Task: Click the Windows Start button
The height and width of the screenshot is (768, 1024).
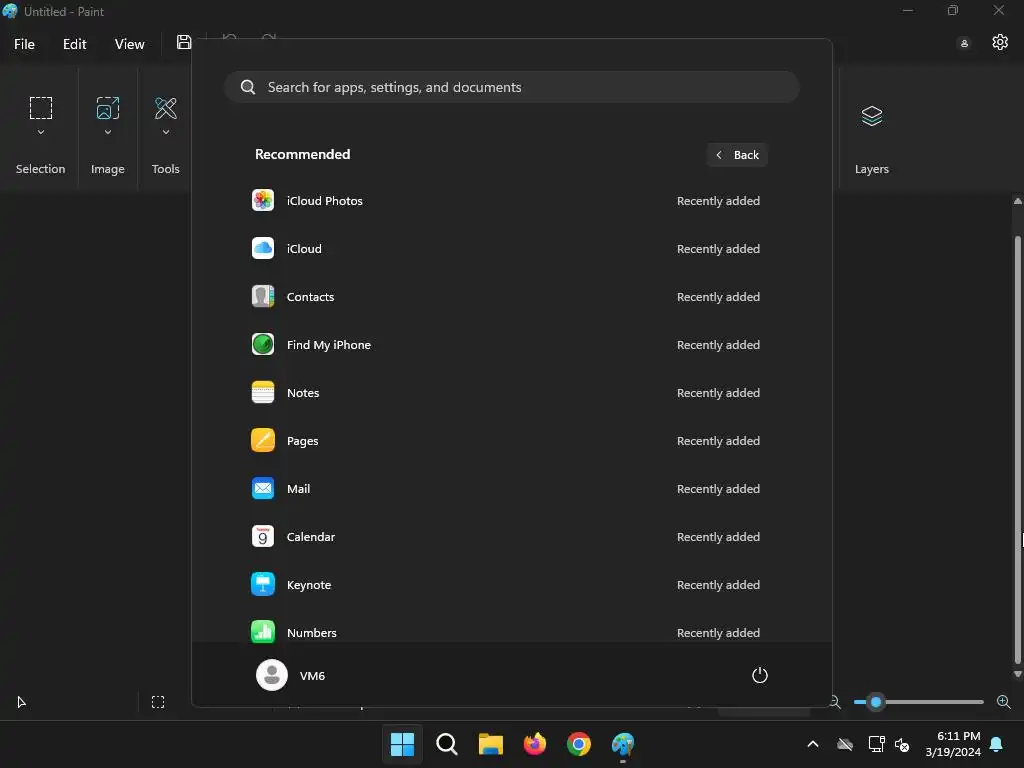Action: coord(402,744)
